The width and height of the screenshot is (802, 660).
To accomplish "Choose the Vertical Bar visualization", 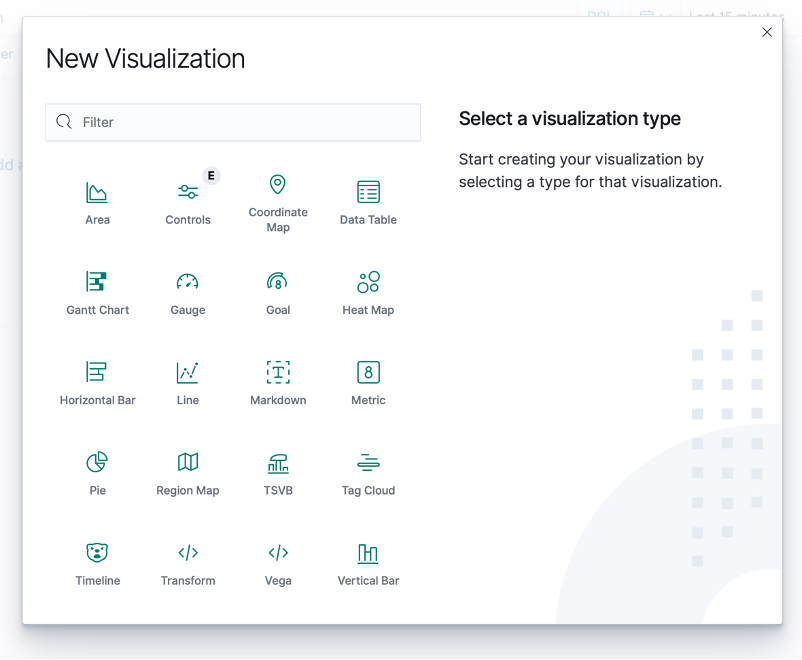I will 368,564.
